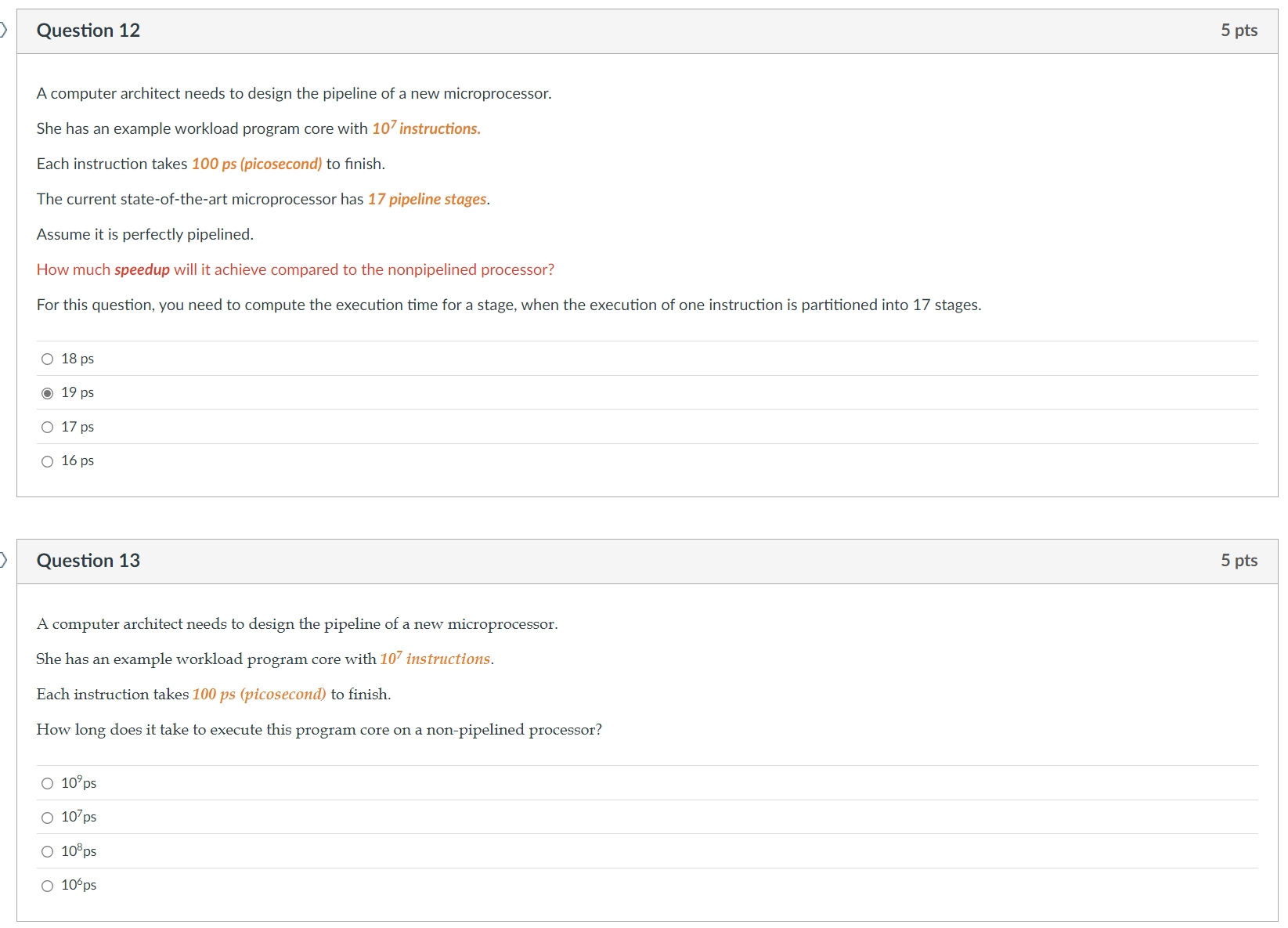Pick the 10⁸ ps radio option

click(48, 852)
